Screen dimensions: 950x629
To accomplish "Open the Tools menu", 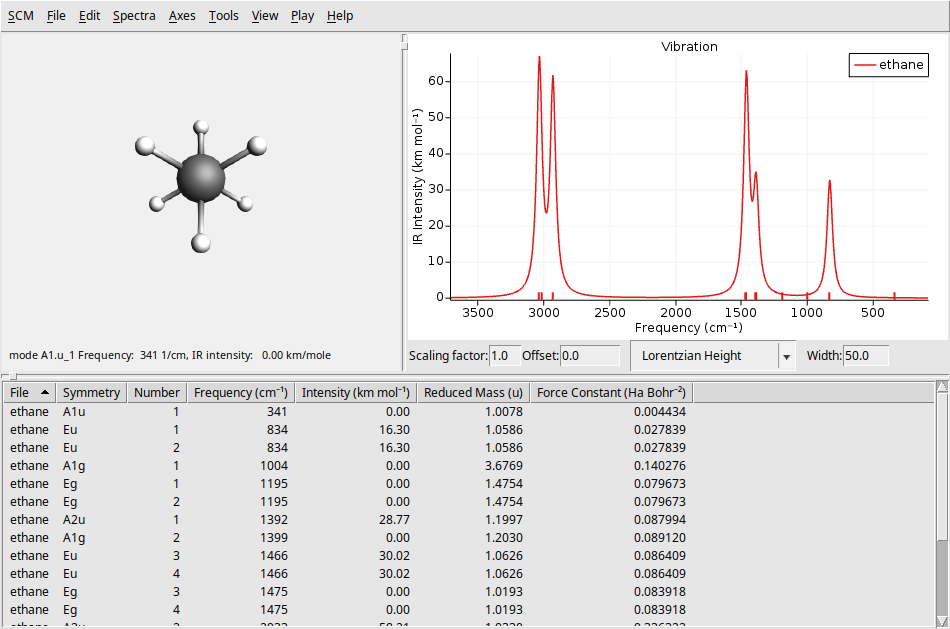I will pyautogui.click(x=223, y=15).
